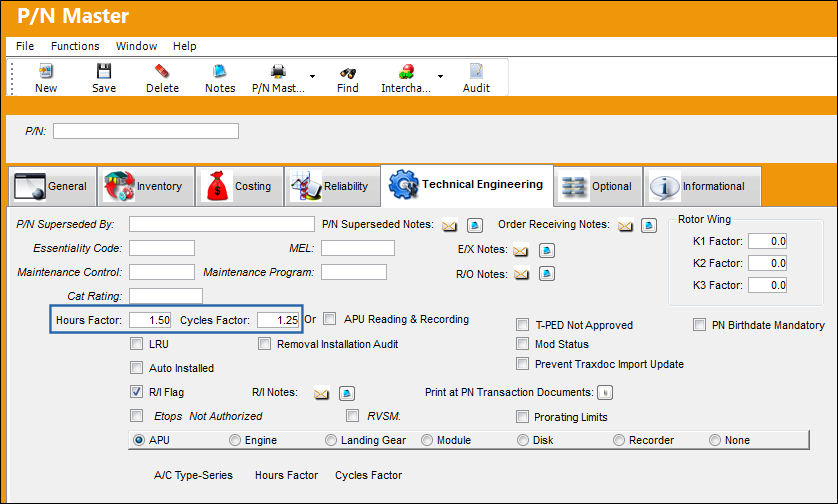Switch to the Reliability tab
The width and height of the screenshot is (838, 504).
(329, 186)
